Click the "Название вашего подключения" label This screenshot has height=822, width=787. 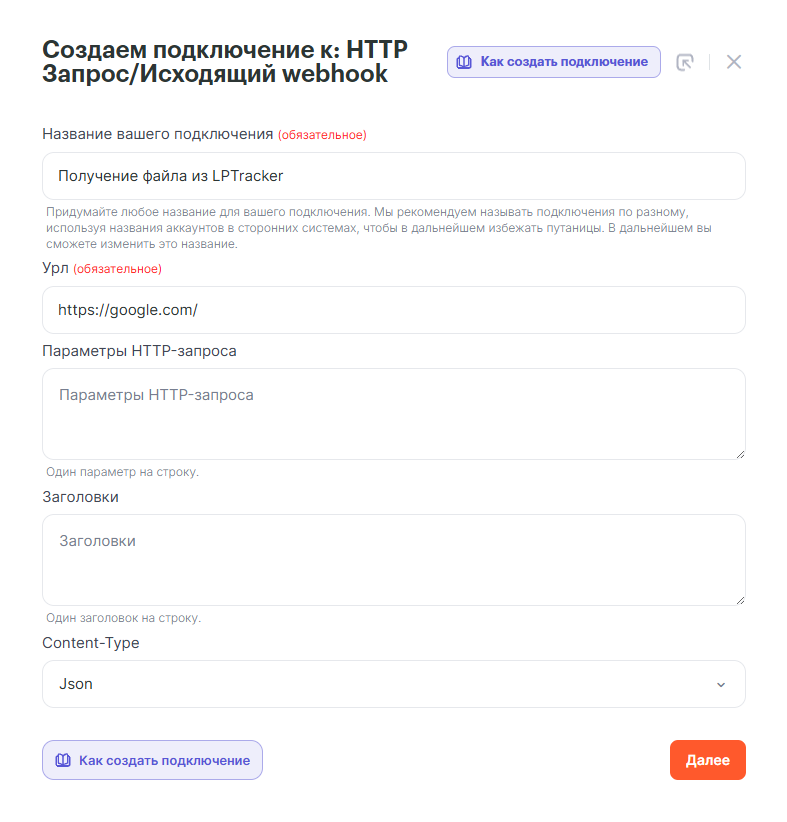(x=158, y=134)
